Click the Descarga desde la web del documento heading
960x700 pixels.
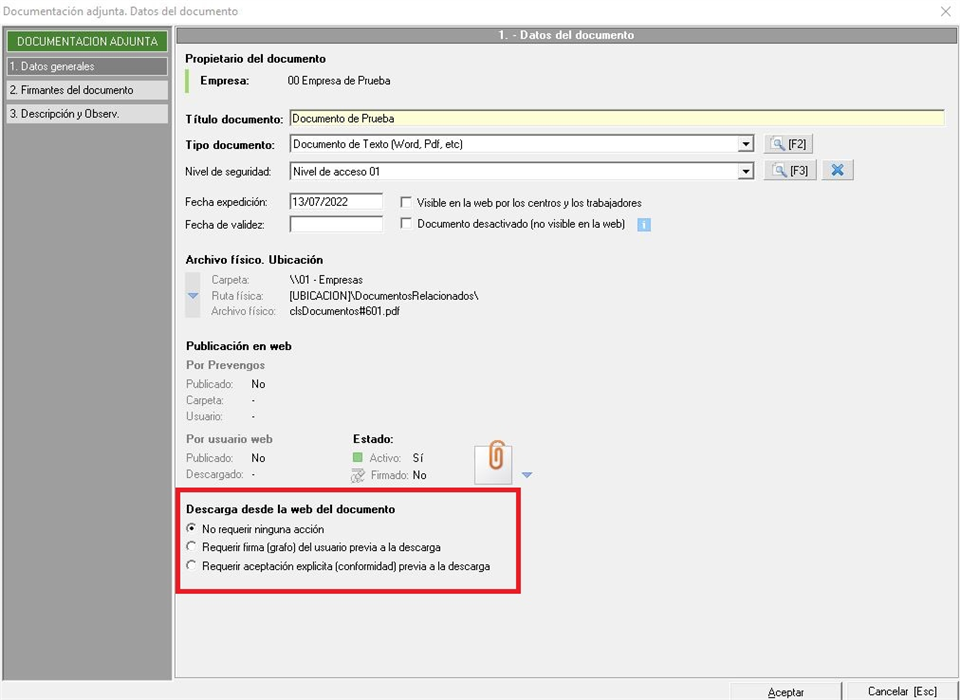point(290,509)
